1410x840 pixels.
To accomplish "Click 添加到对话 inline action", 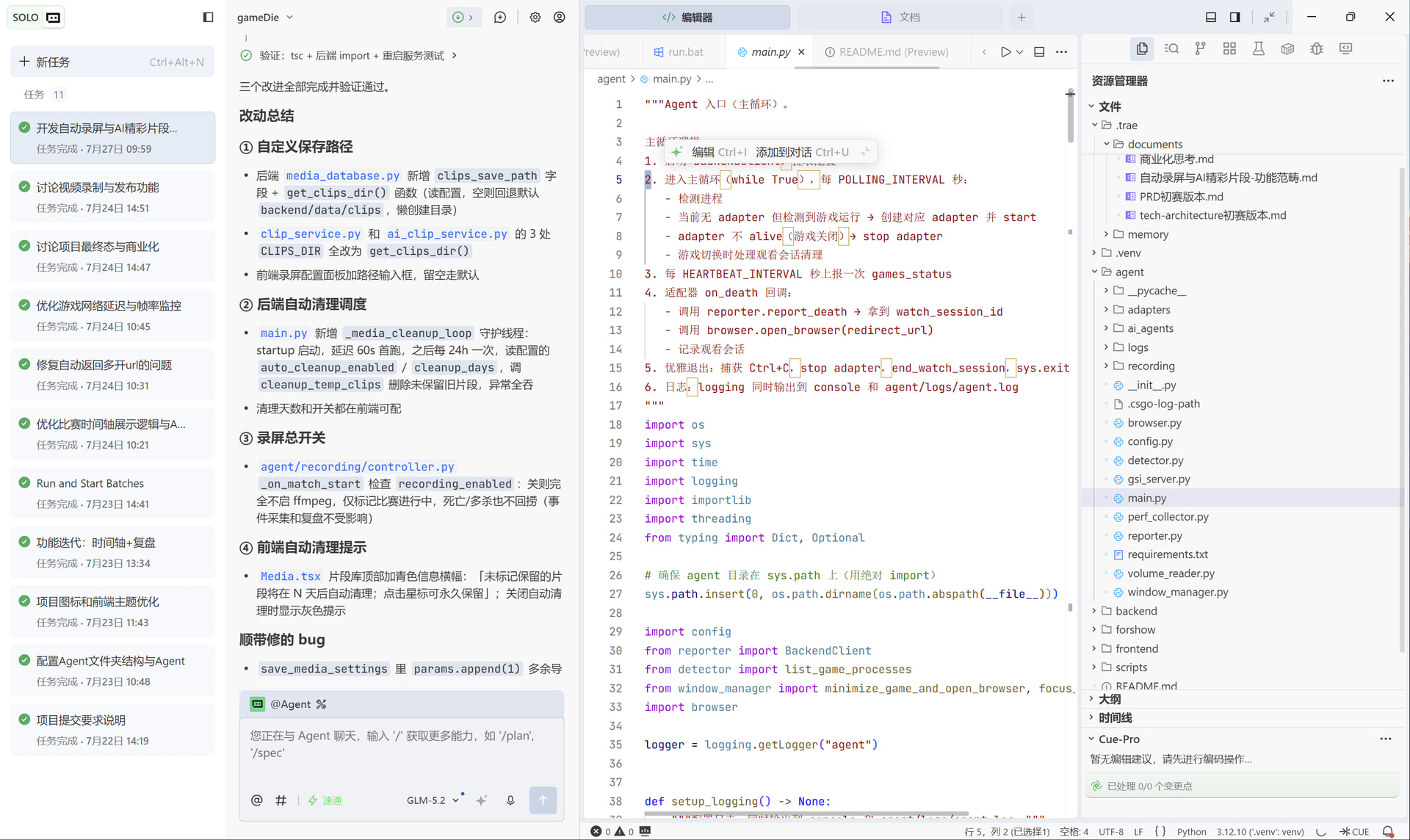I will (802, 152).
